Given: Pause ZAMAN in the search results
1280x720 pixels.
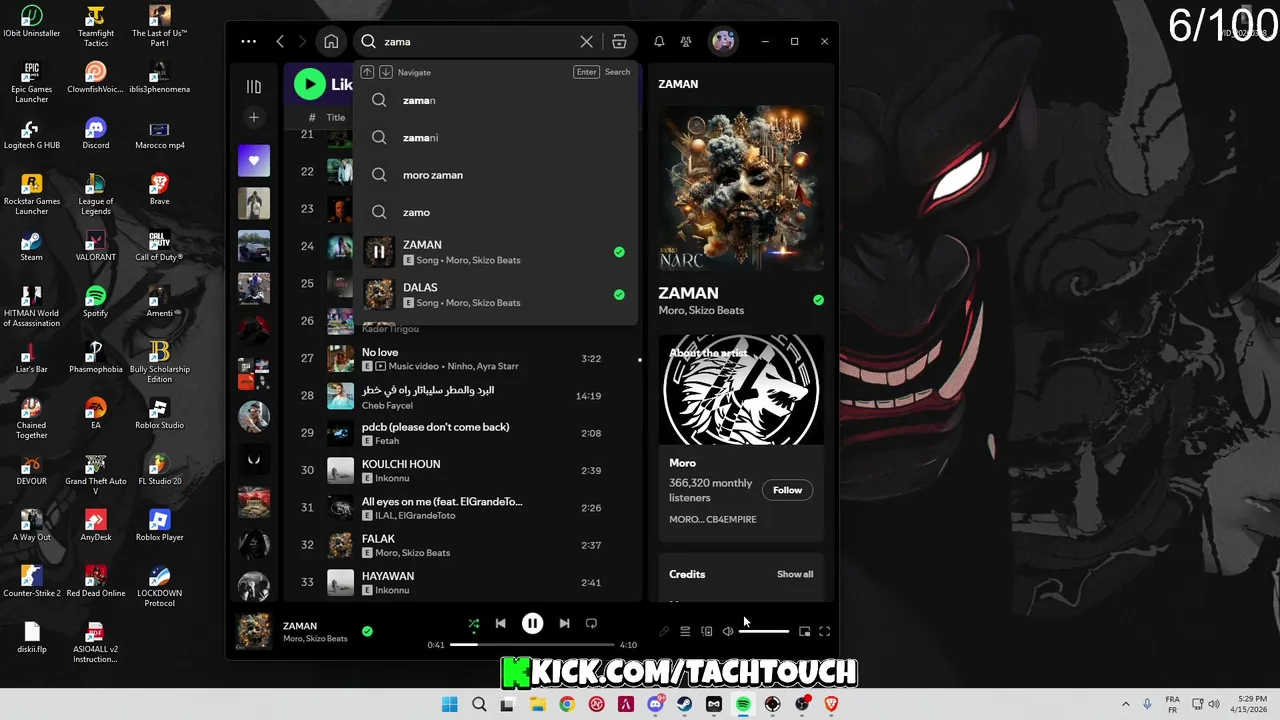Looking at the screenshot, I should point(379,252).
